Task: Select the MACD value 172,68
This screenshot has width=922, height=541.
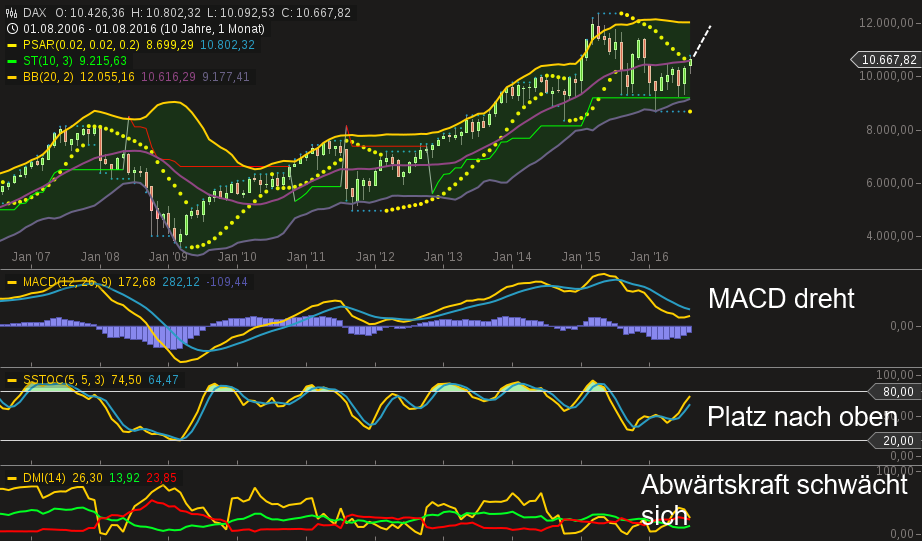Action: 137,282
